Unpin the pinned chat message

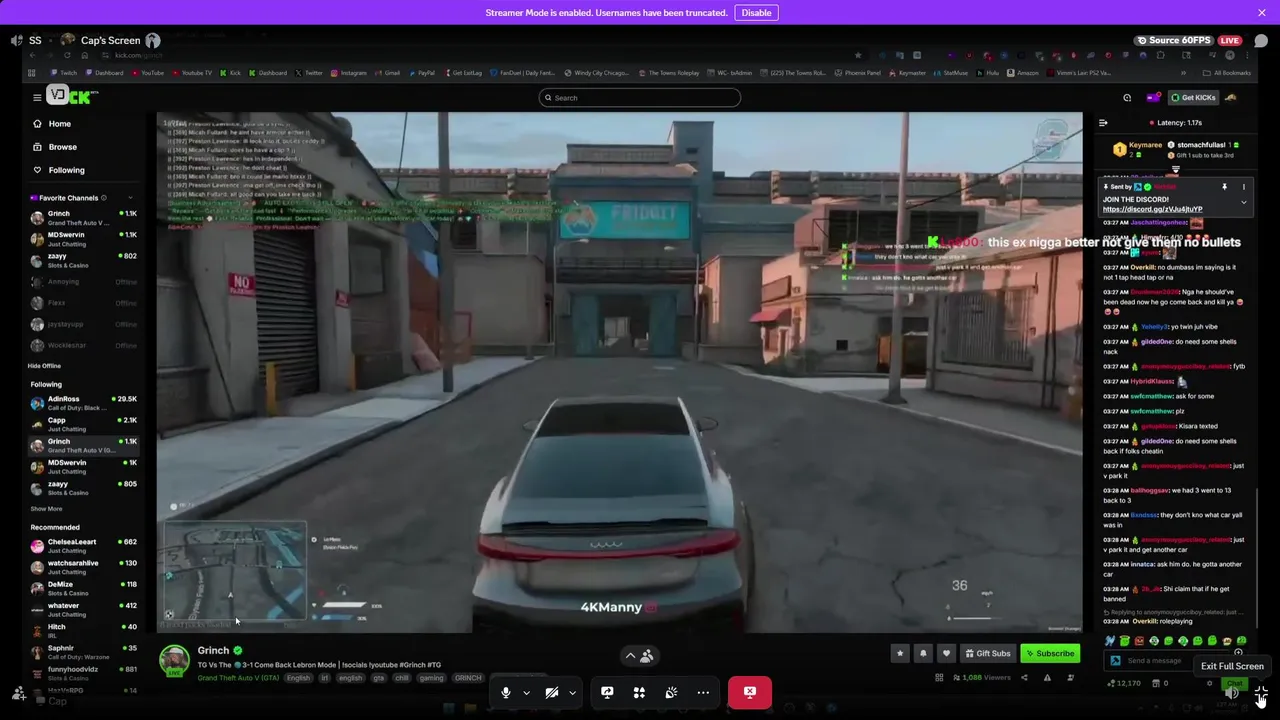(x=1224, y=187)
